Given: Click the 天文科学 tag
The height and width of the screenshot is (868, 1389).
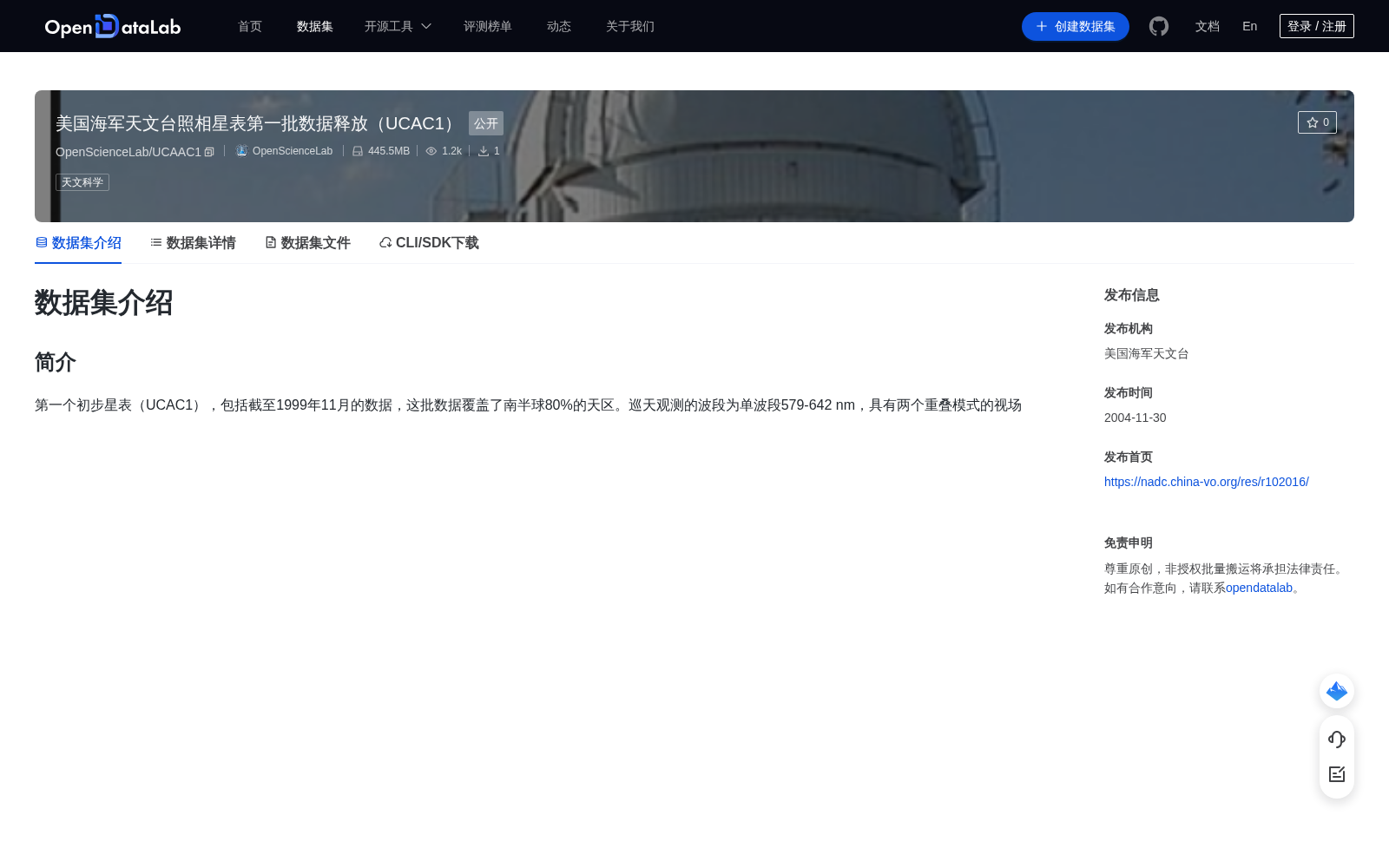Looking at the screenshot, I should tap(82, 182).
